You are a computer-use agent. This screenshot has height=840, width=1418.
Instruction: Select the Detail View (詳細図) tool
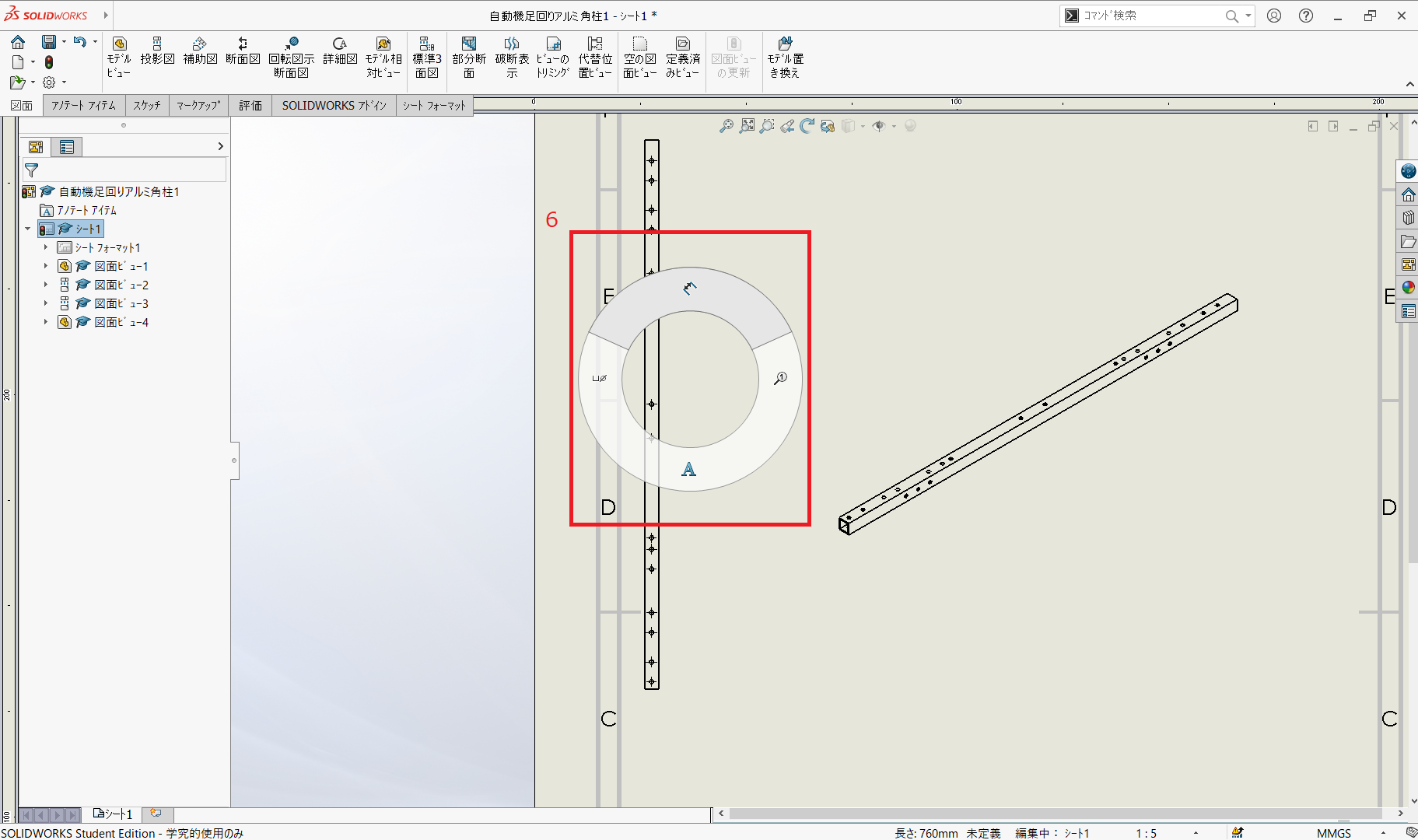[x=340, y=51]
